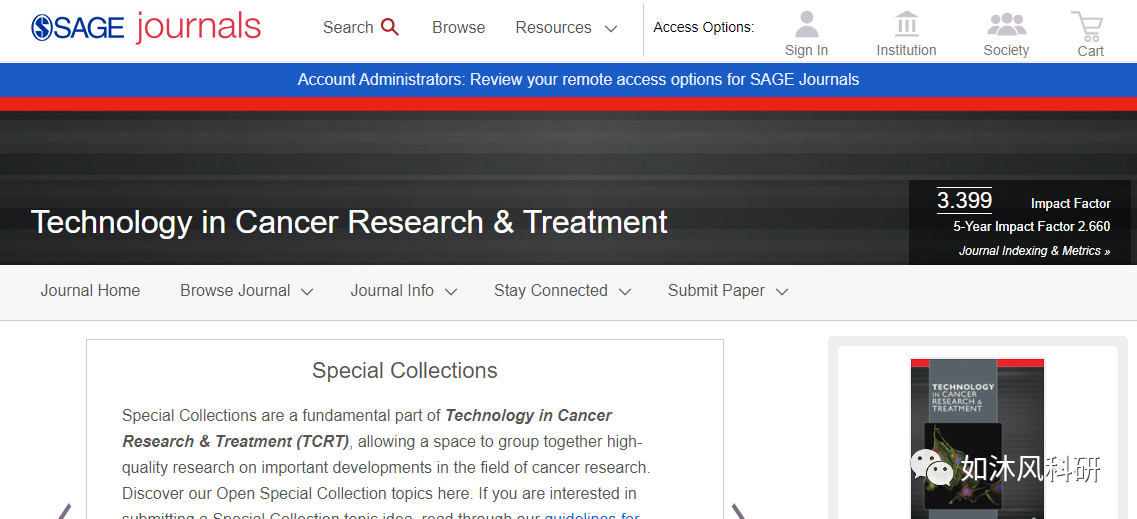Click the Institution access label
Screen dimensions: 1137x519
(x=906, y=50)
